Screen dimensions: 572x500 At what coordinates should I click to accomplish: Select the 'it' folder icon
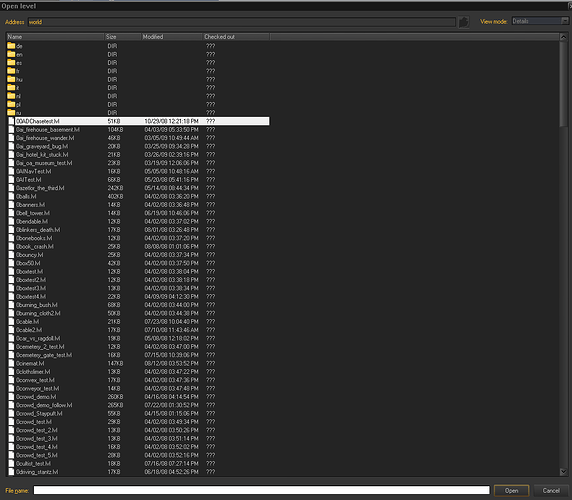pyautogui.click(x=11, y=88)
